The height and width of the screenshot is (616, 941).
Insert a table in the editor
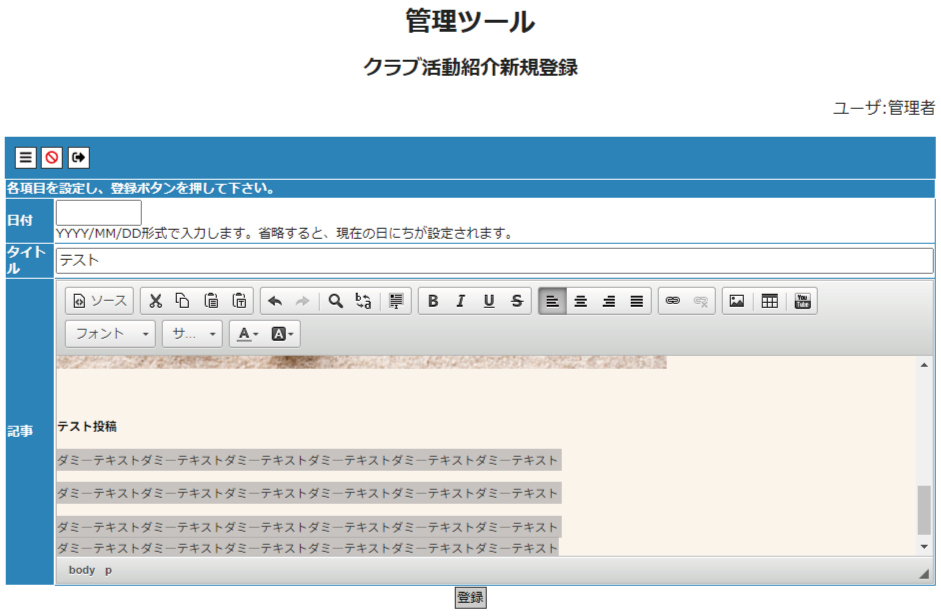pos(769,301)
